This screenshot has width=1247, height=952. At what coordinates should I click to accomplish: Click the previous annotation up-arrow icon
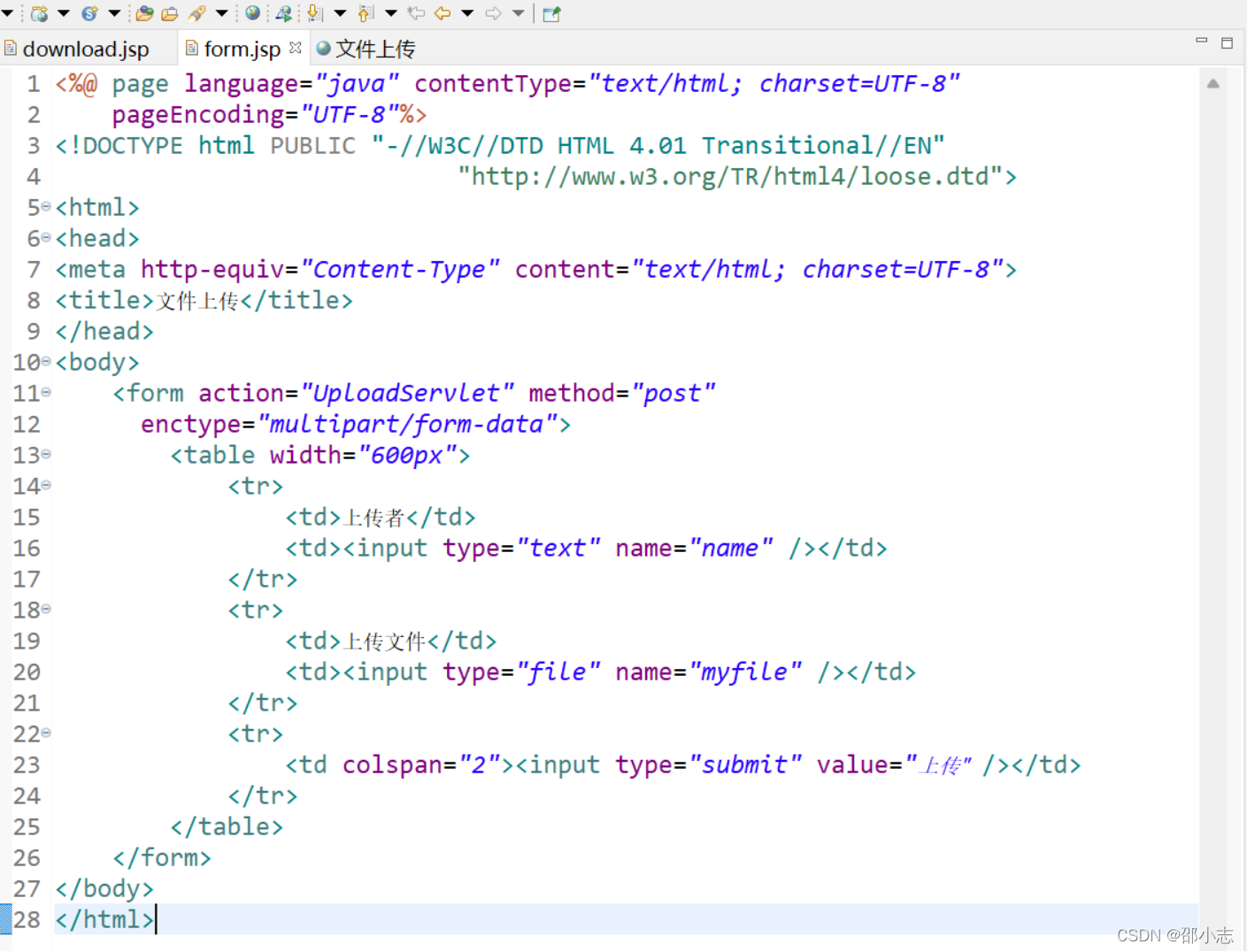coord(366,13)
